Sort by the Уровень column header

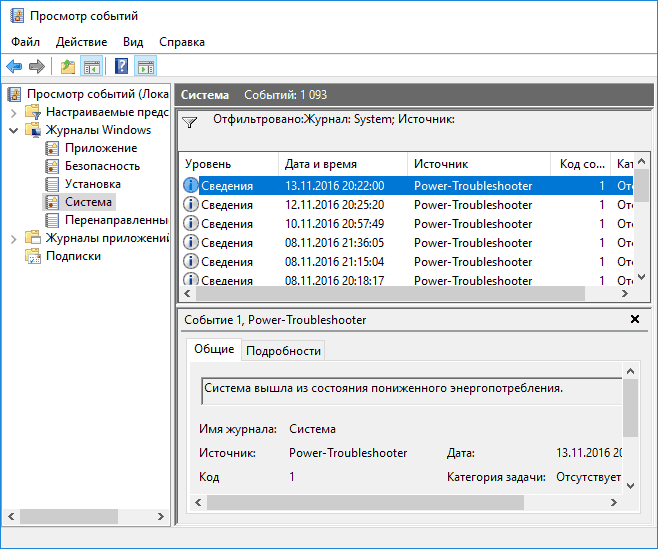229,164
